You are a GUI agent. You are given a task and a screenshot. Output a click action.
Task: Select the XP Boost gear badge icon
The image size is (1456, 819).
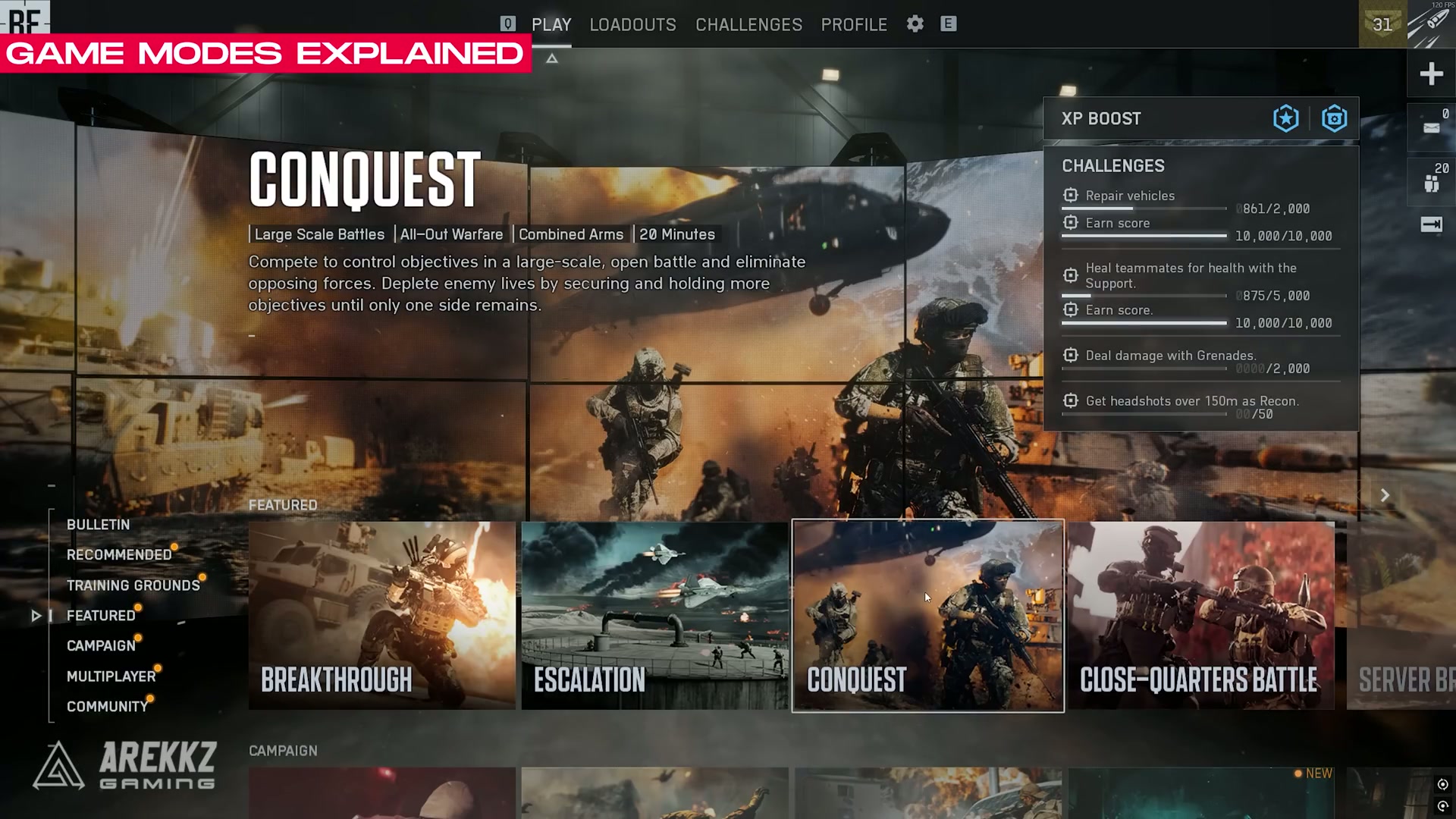click(1335, 118)
